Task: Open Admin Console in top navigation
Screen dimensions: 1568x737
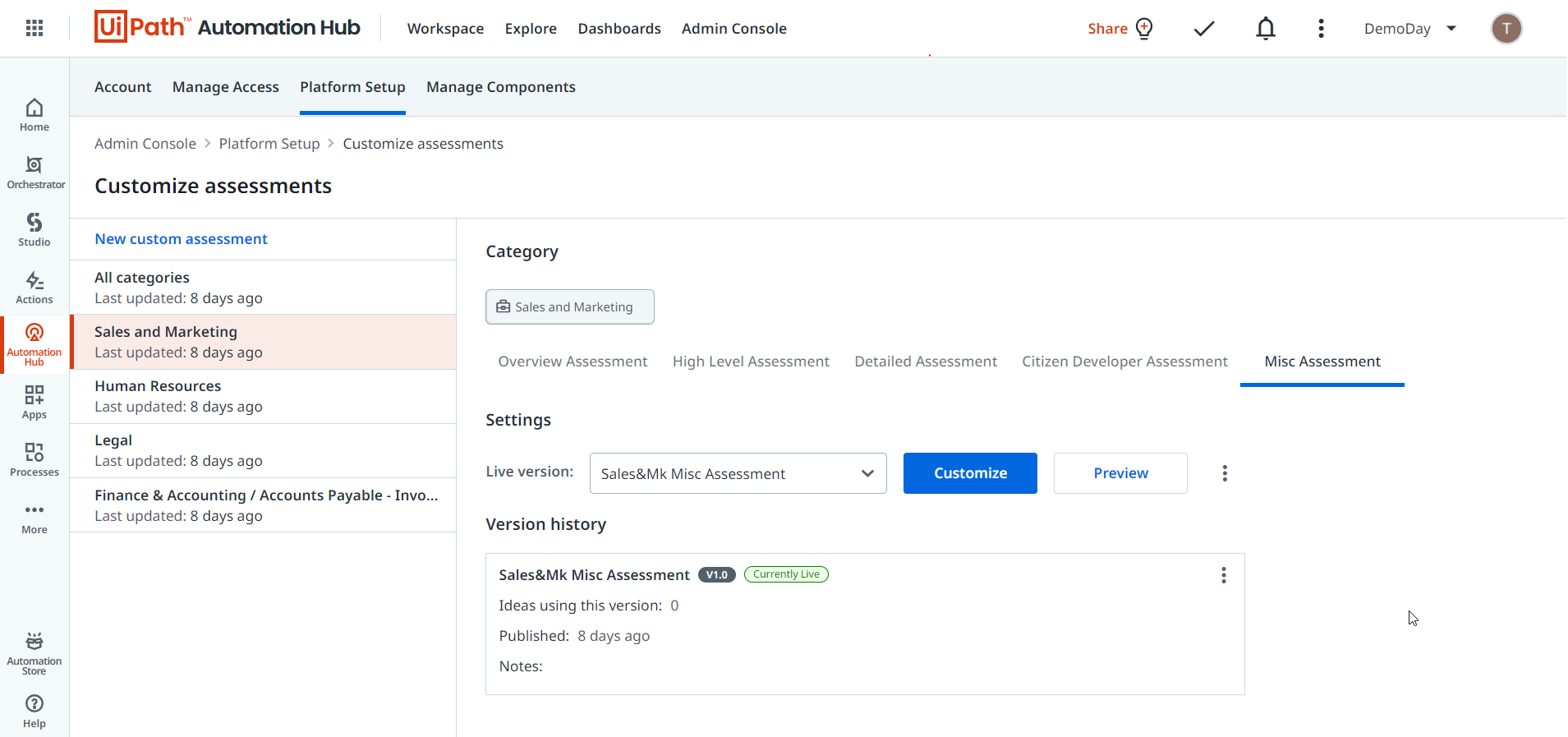Action: [x=734, y=29]
